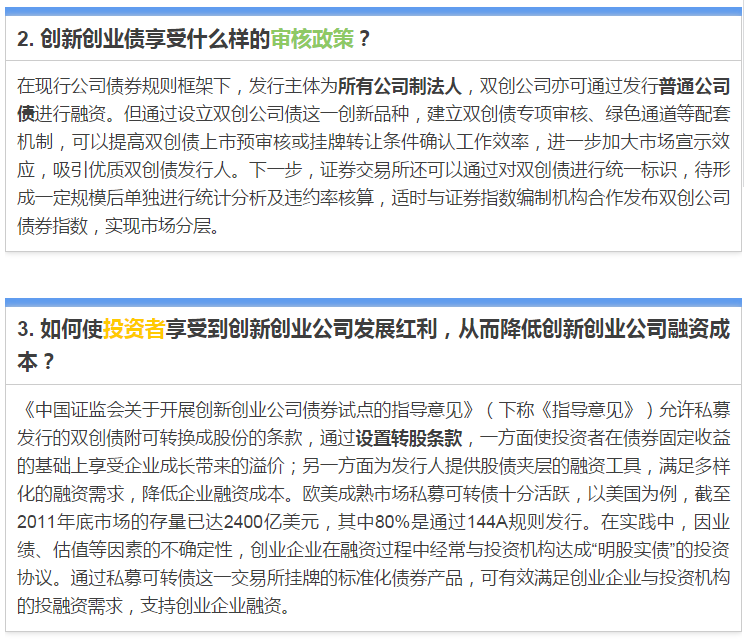Image resolution: width=744 pixels, height=640 pixels.
Task: Click the text '本？' ending heading 3
Action: pos(36,362)
